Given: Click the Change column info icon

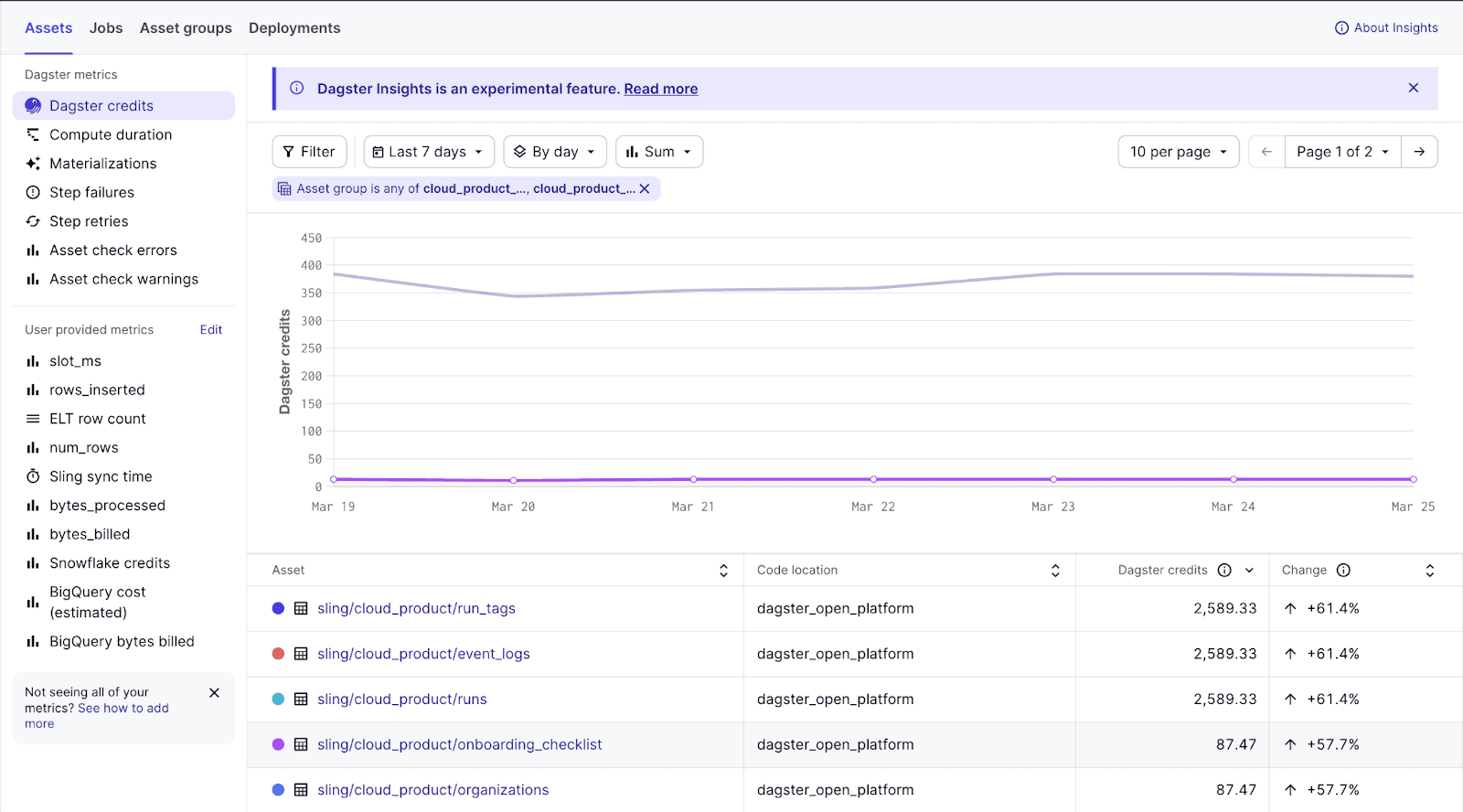Looking at the screenshot, I should 1343,571.
